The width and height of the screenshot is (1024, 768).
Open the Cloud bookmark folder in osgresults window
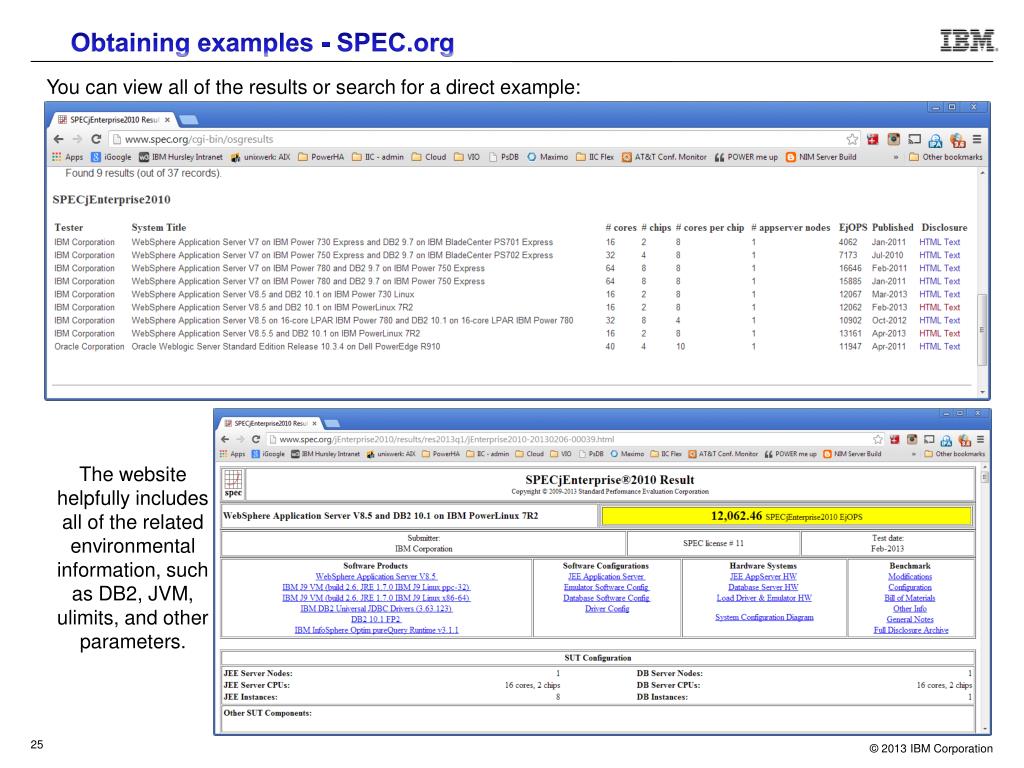point(429,157)
